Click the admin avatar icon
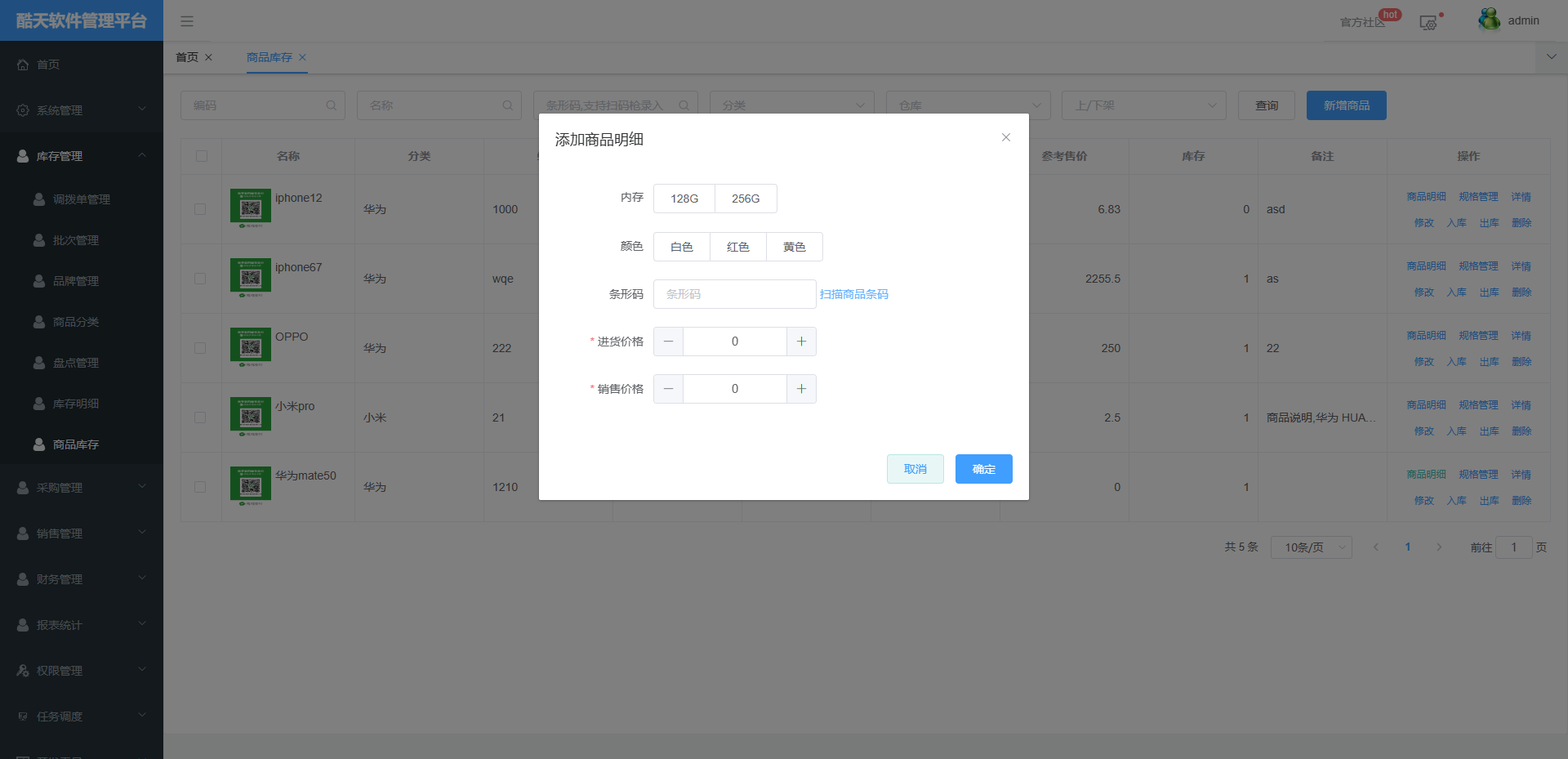 click(1489, 20)
